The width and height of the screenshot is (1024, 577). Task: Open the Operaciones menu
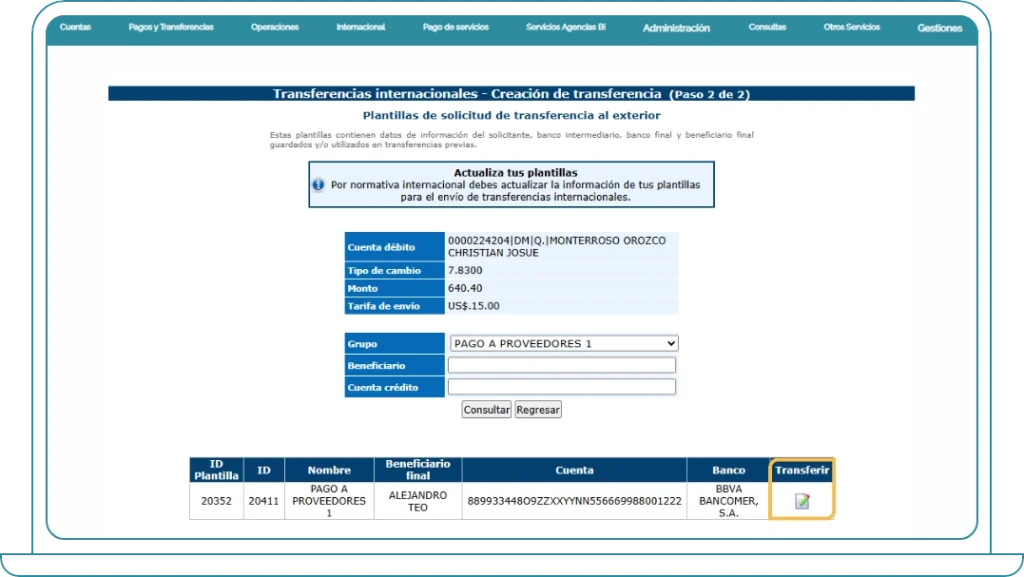coord(274,27)
